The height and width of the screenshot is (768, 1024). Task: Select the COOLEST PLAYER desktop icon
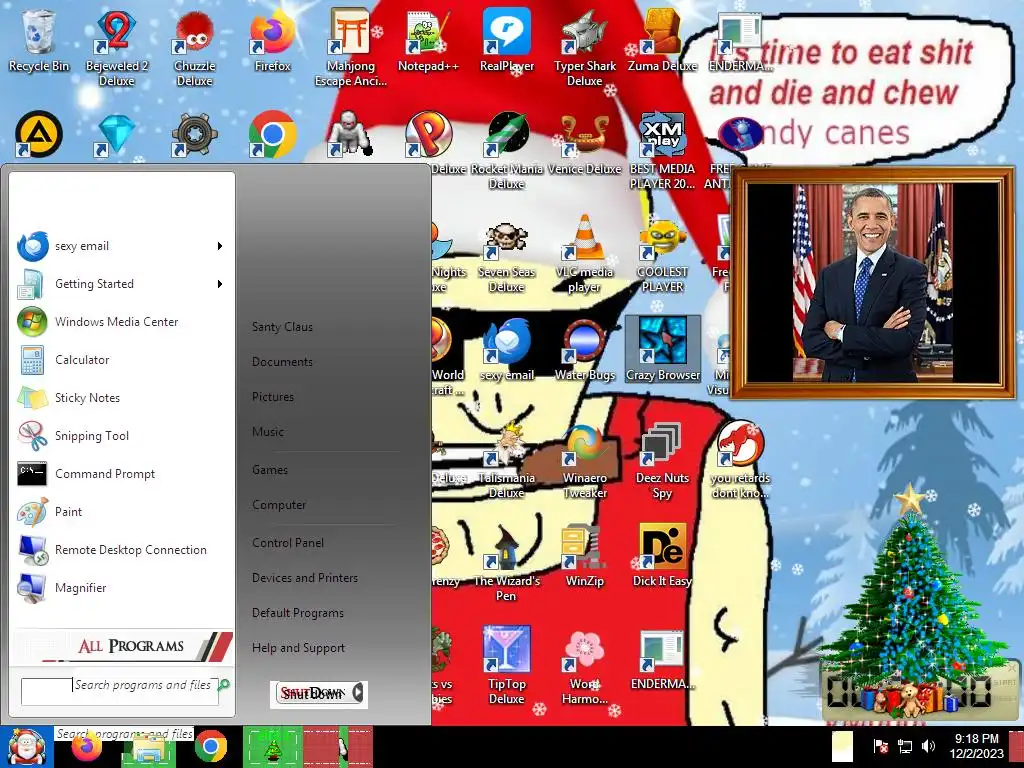point(662,253)
